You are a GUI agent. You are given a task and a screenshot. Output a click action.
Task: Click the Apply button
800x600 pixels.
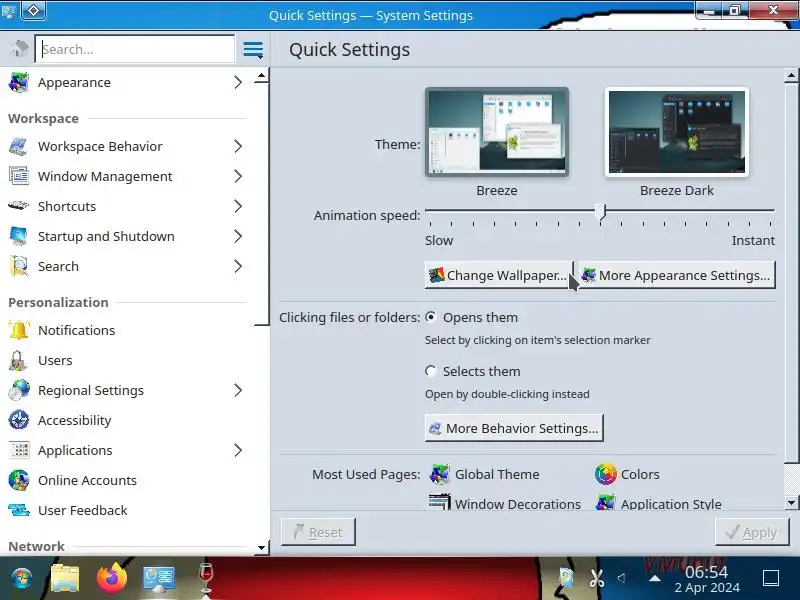(752, 532)
